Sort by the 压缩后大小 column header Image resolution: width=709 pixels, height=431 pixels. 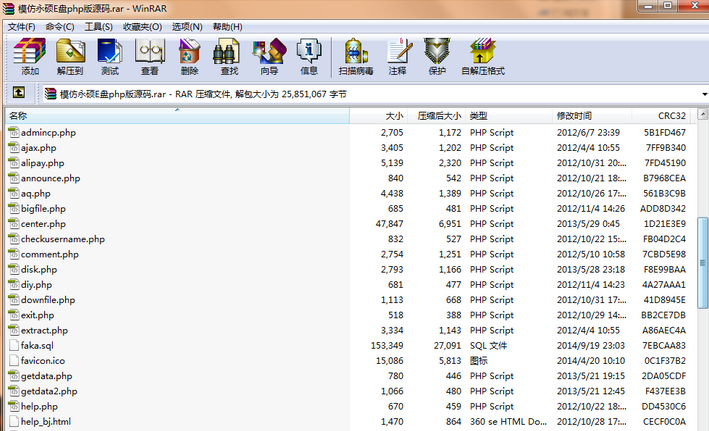pos(436,116)
